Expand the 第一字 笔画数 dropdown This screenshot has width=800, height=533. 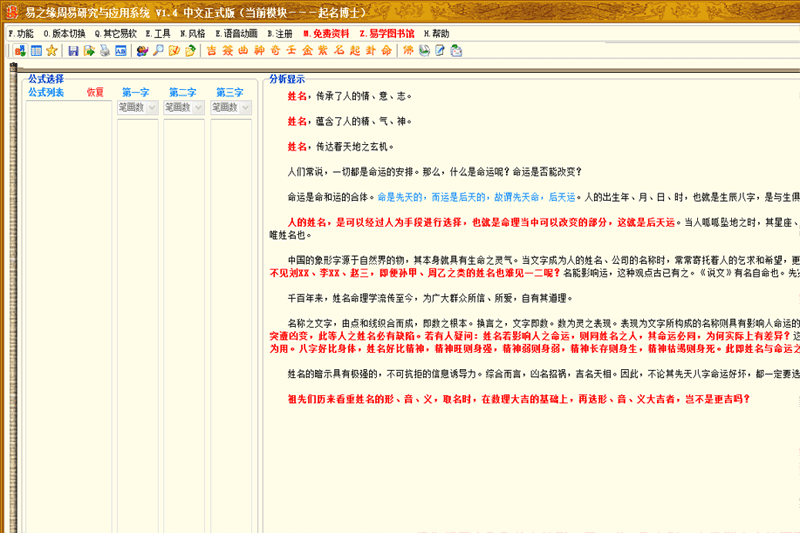(152, 107)
